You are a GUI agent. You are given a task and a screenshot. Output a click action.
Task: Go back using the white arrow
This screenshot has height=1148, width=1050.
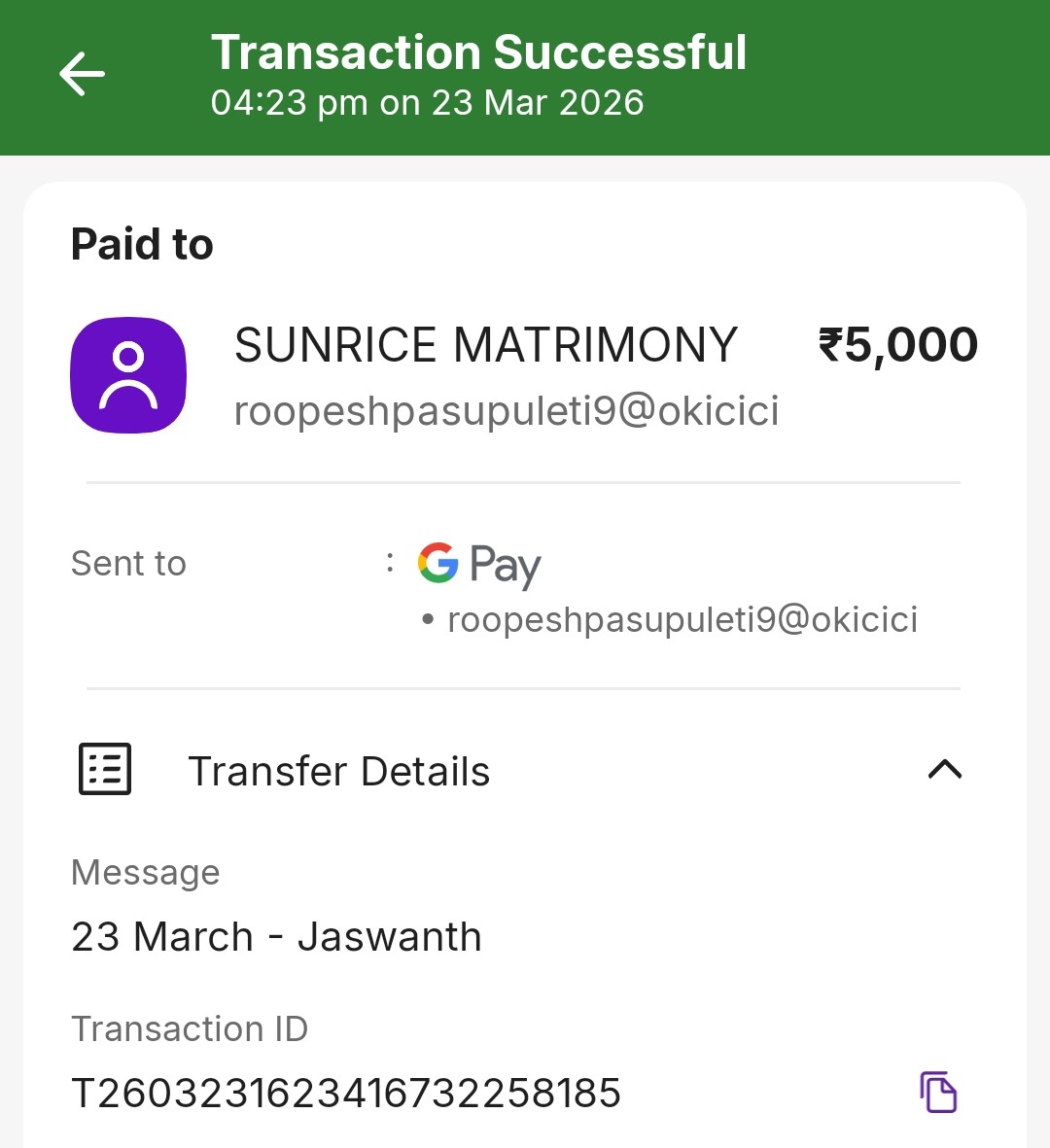(82, 75)
